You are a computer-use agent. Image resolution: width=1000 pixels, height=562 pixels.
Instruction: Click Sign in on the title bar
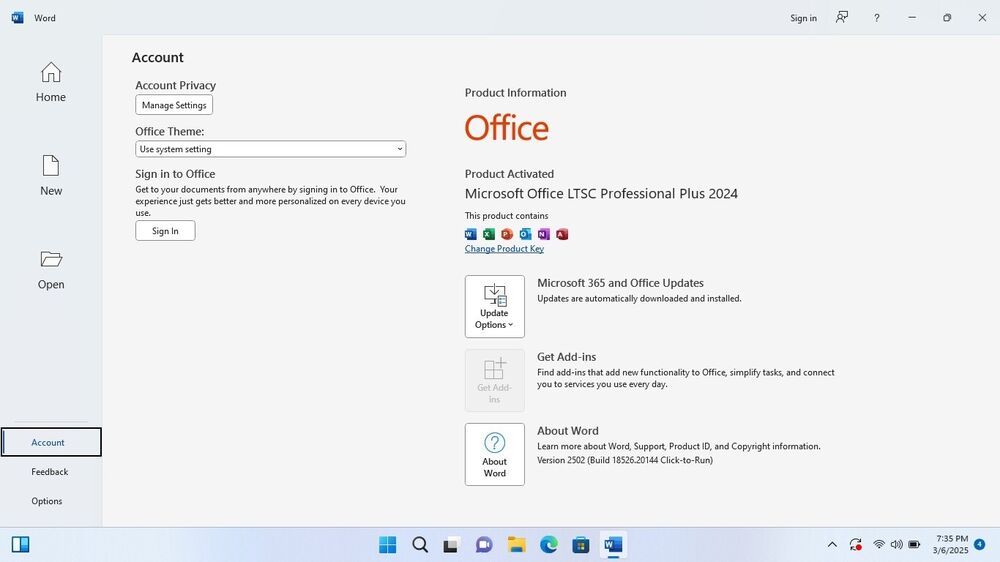coord(803,18)
